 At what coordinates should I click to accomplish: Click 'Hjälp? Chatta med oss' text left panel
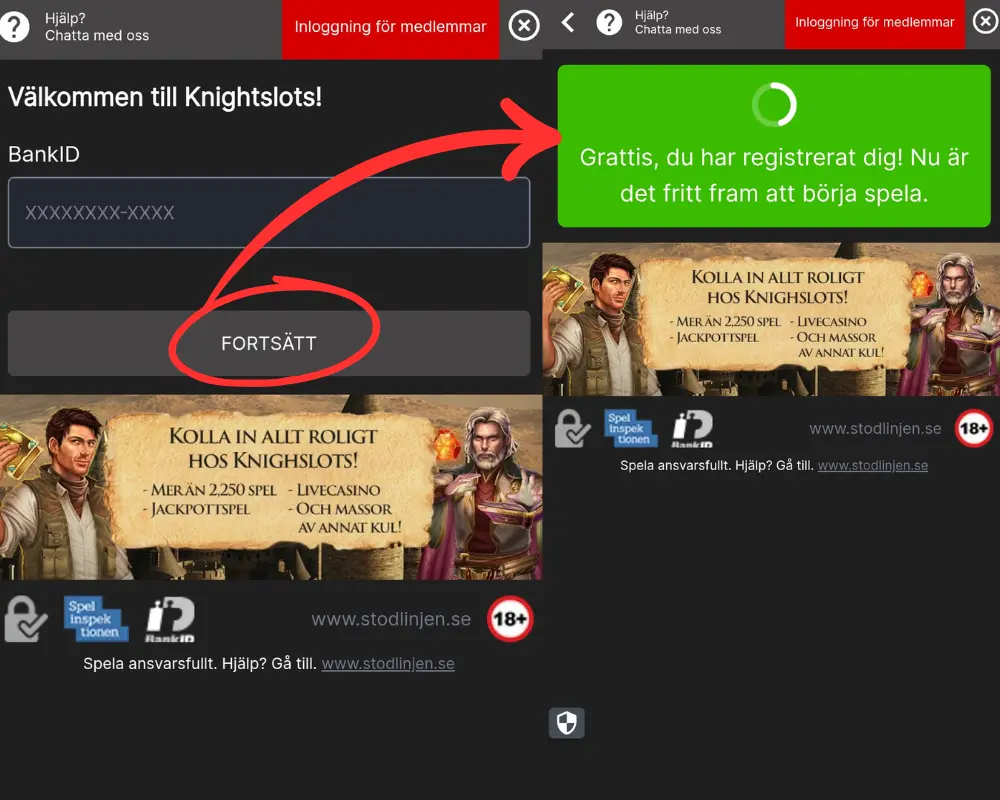click(x=97, y=27)
